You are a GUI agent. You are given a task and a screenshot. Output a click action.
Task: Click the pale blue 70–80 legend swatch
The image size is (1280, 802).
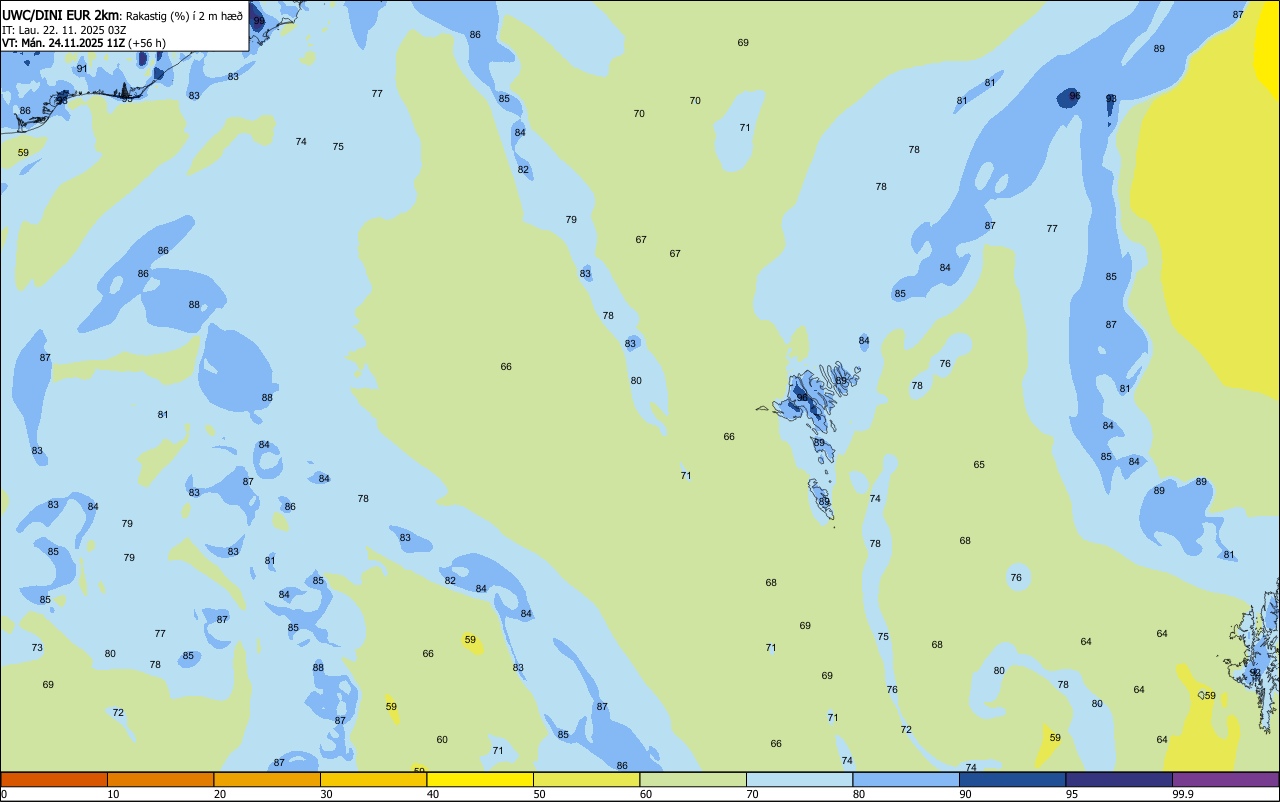tap(799, 779)
